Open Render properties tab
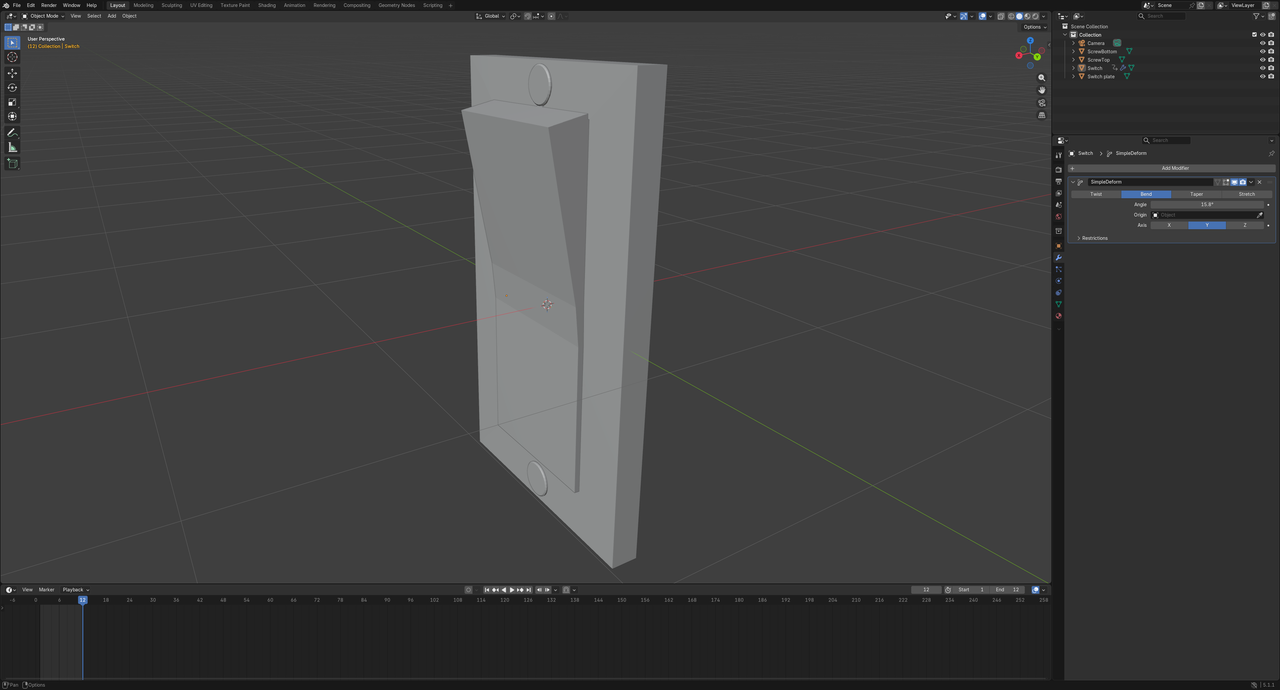The height and width of the screenshot is (690, 1280). (x=1058, y=170)
